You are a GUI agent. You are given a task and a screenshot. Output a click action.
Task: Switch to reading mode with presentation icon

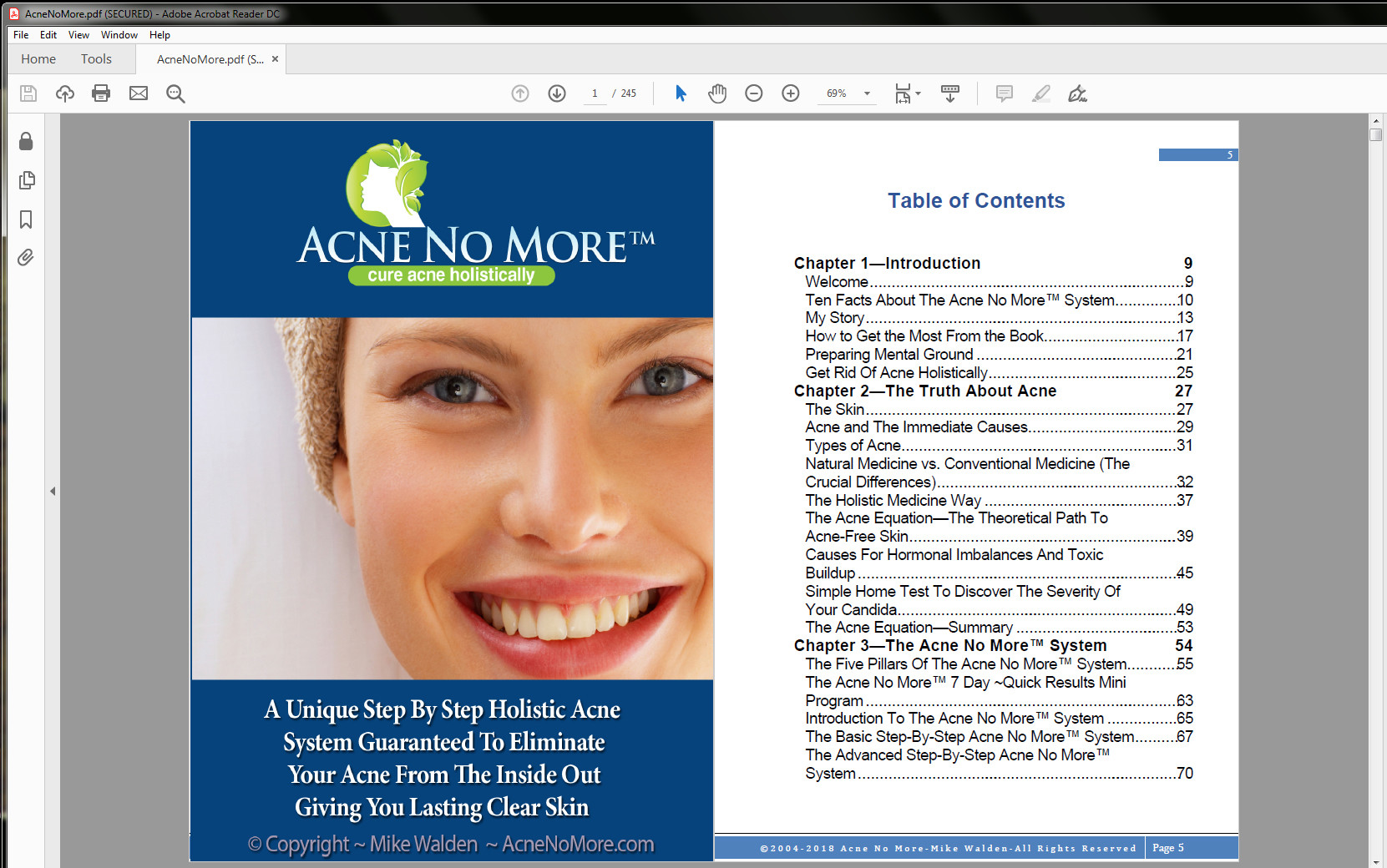pos(950,93)
